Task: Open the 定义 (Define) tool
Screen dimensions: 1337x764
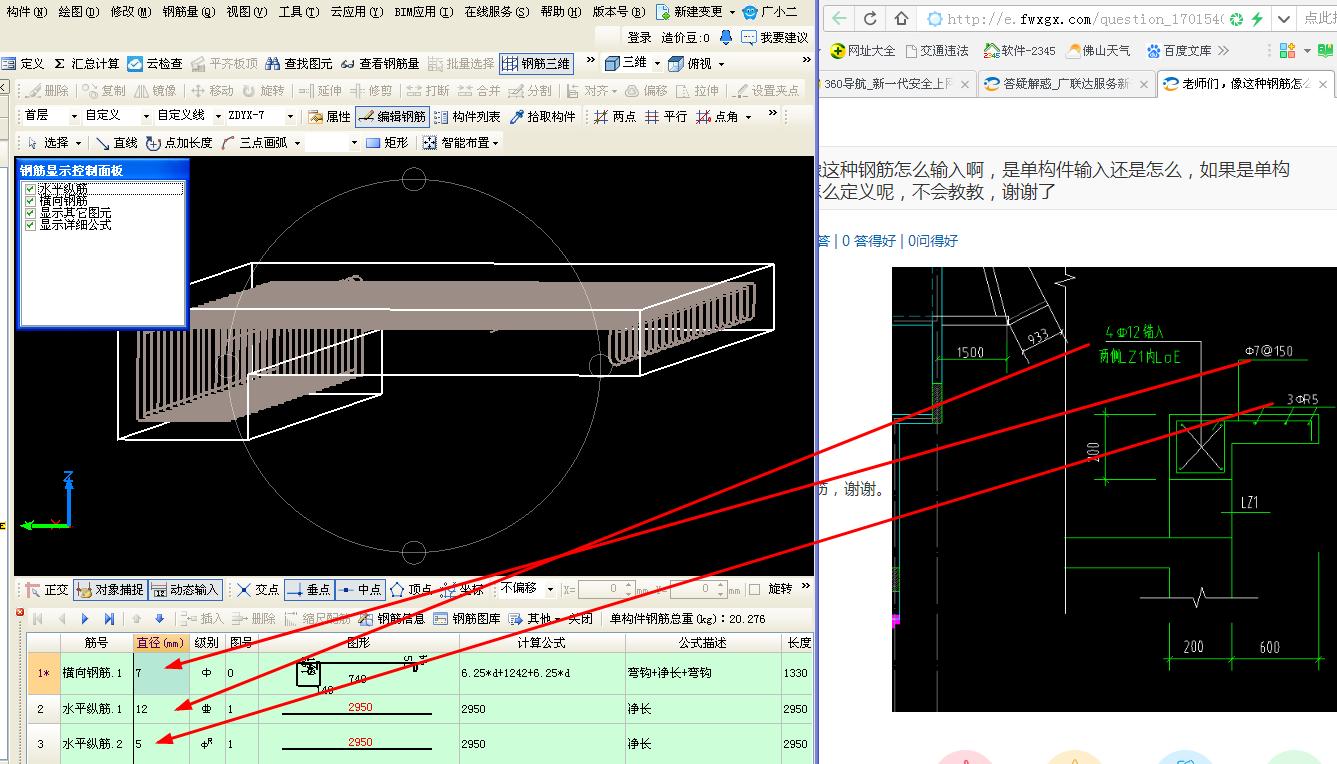Action: (23, 63)
